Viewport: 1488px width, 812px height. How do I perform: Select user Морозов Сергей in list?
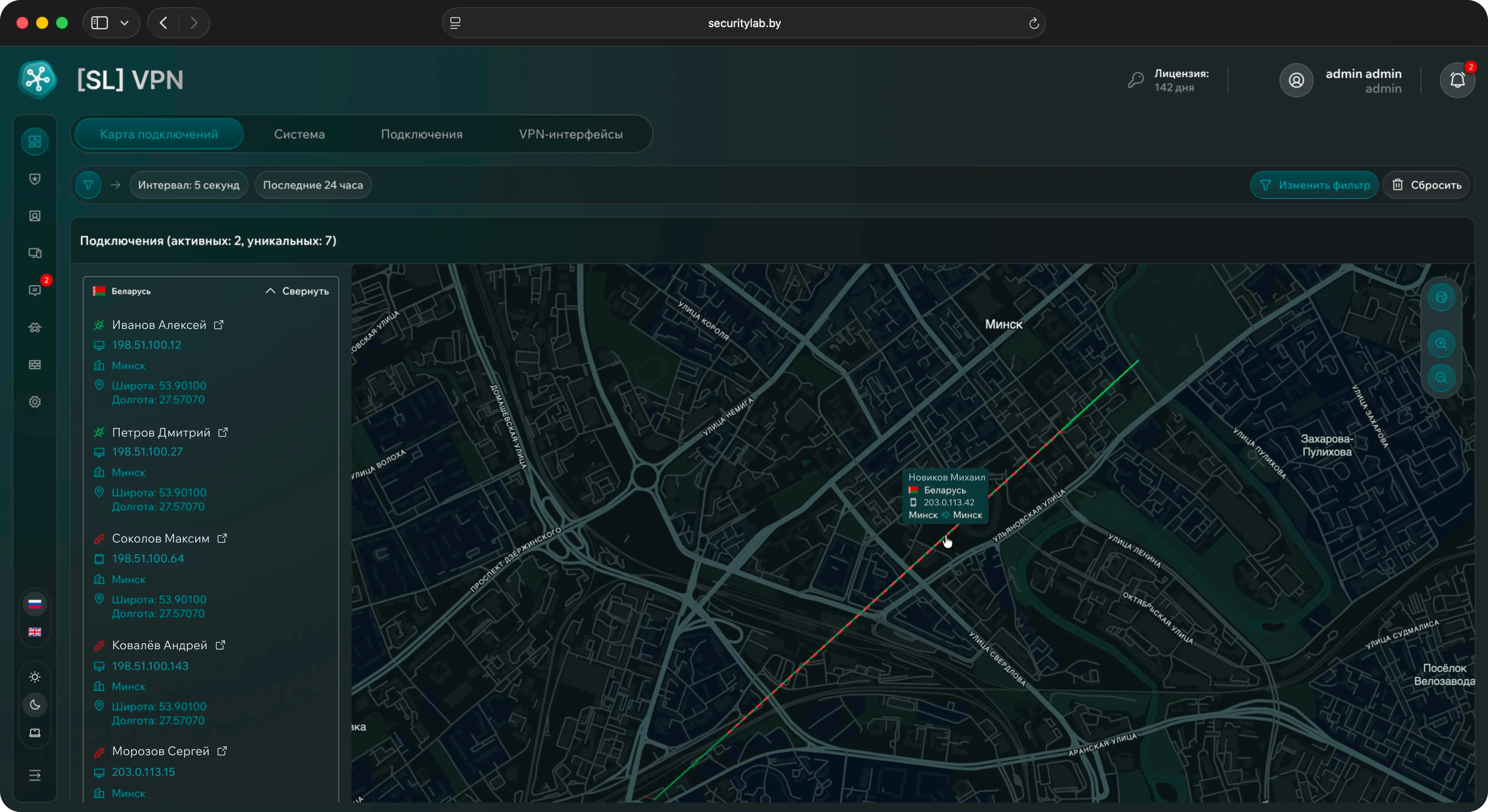coord(160,751)
